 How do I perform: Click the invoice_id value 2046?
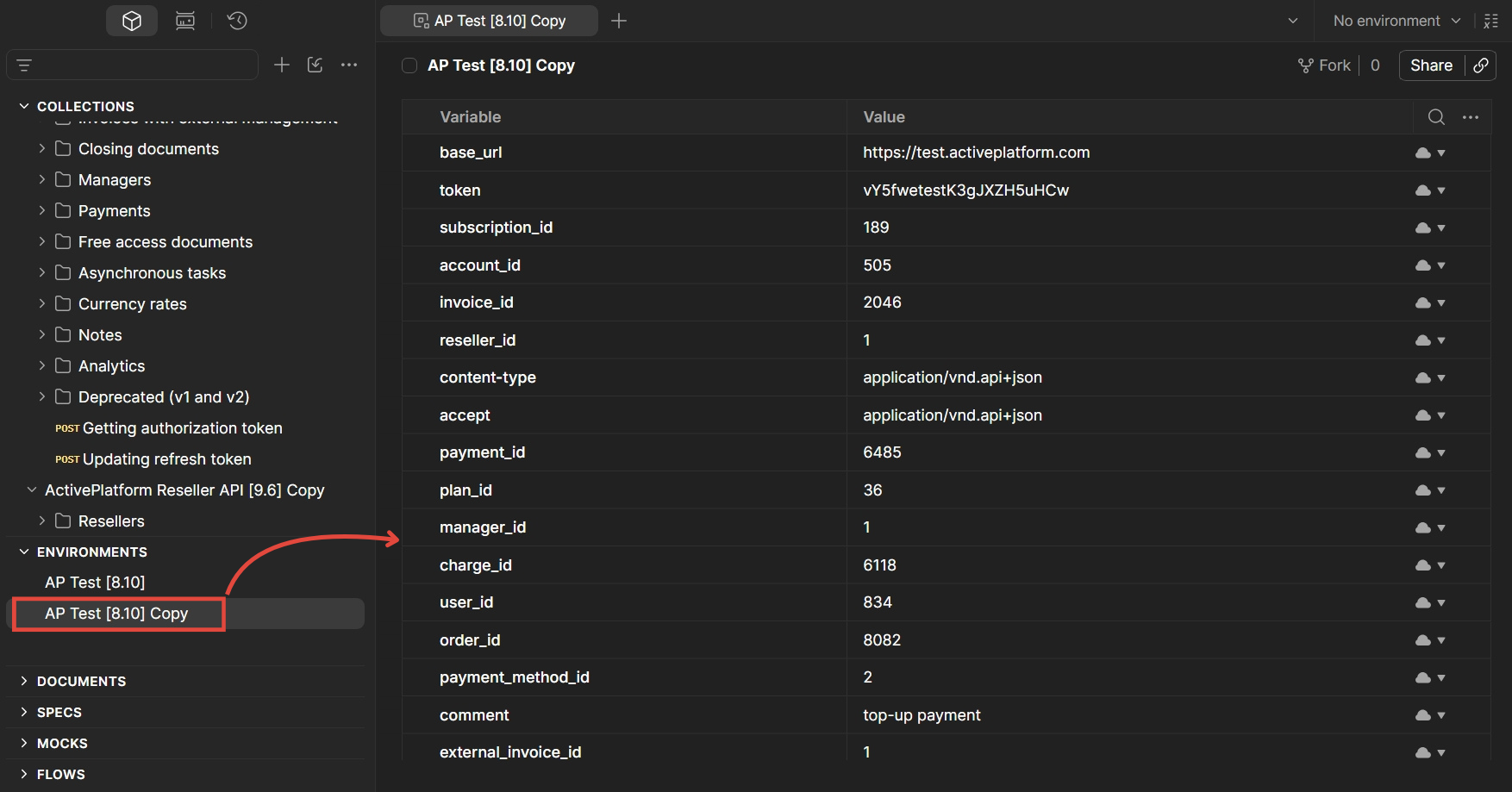[882, 302]
